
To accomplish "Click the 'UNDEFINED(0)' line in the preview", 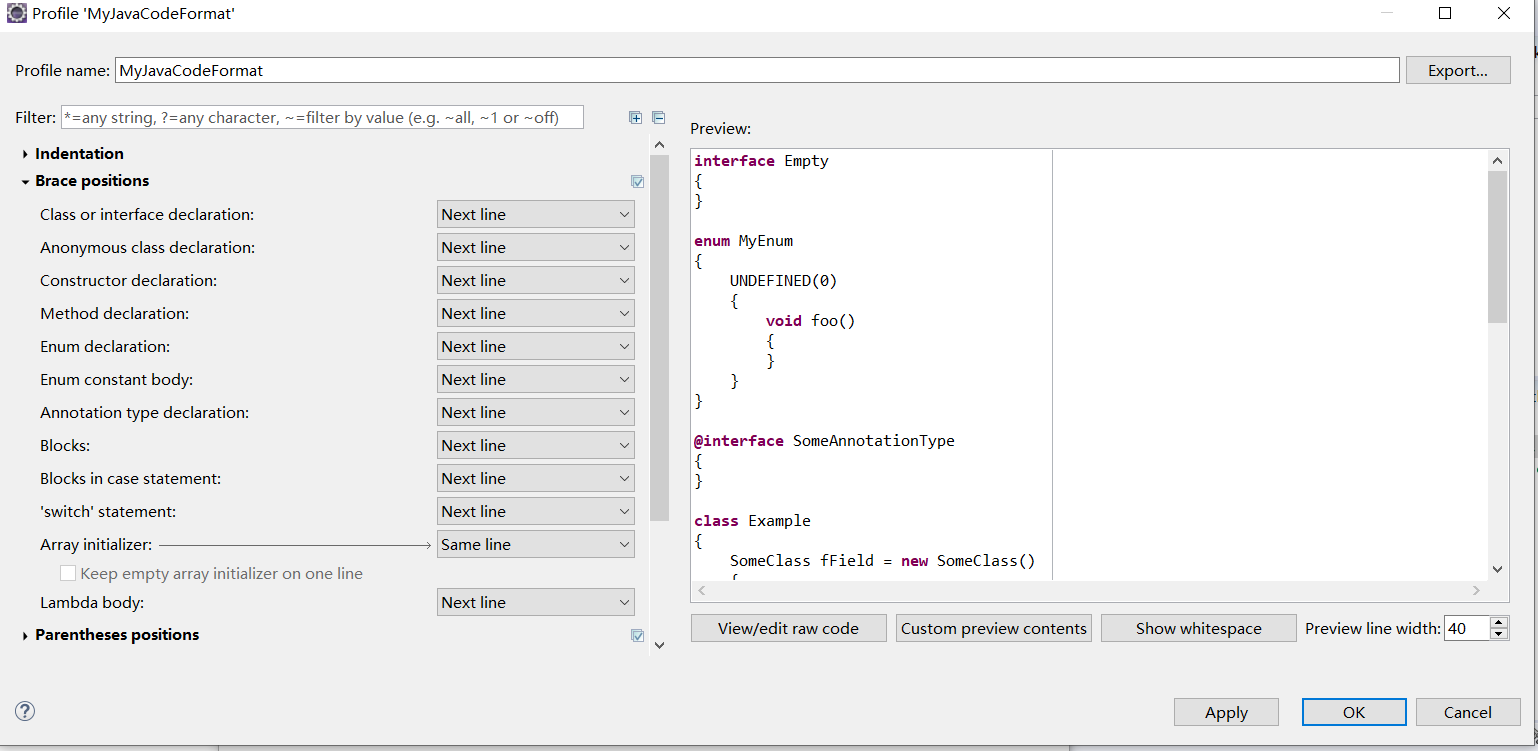I will (783, 280).
